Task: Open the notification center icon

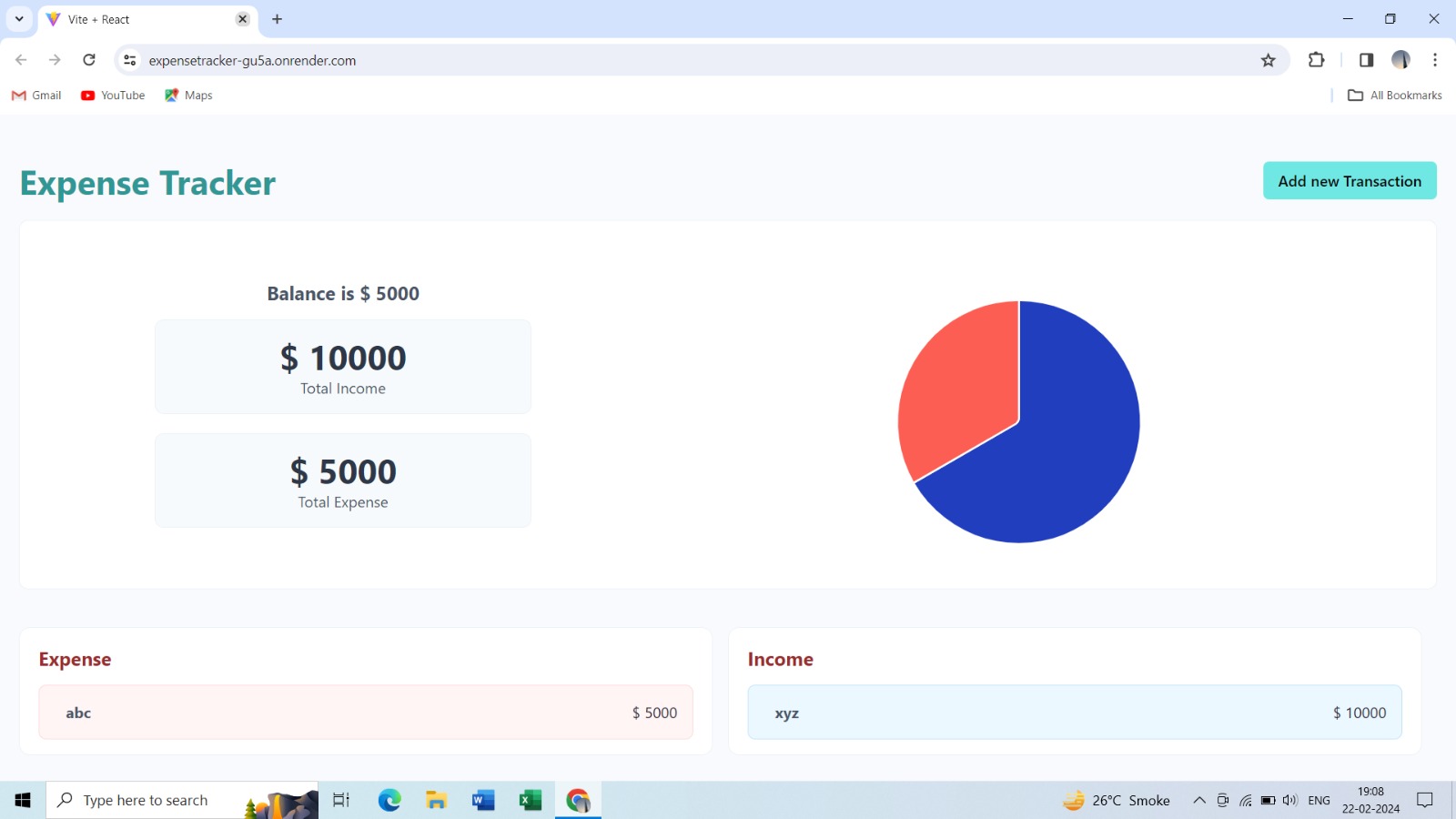Action: 1425,800
